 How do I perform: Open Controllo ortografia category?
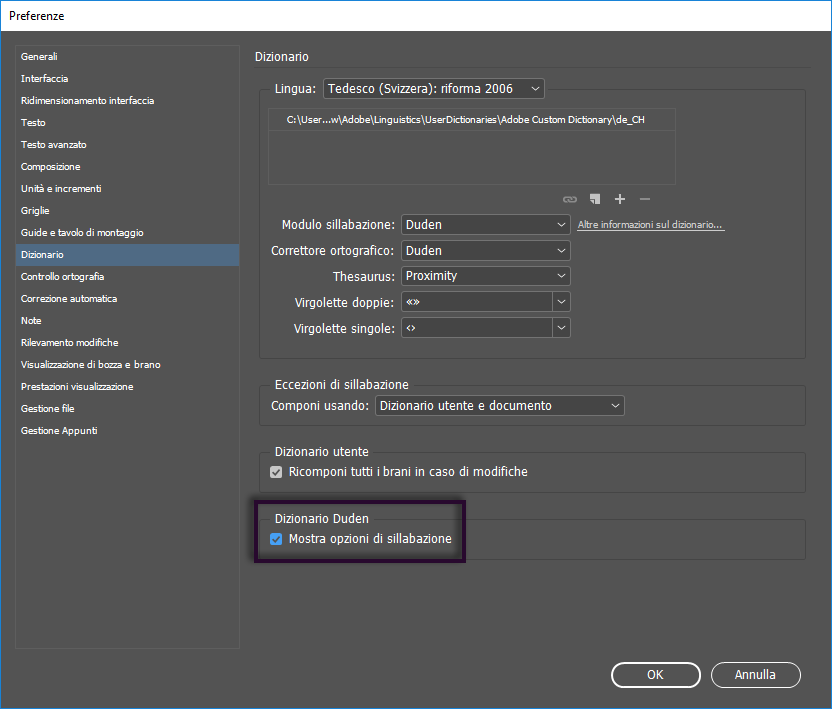point(127,277)
